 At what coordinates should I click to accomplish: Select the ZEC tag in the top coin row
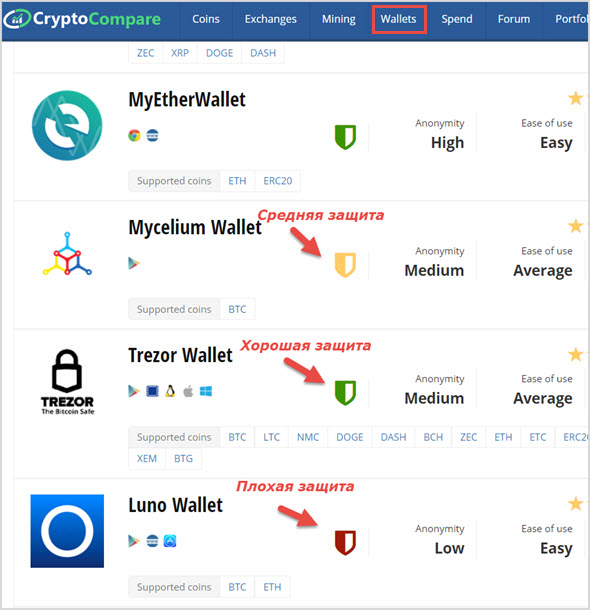pos(145,53)
